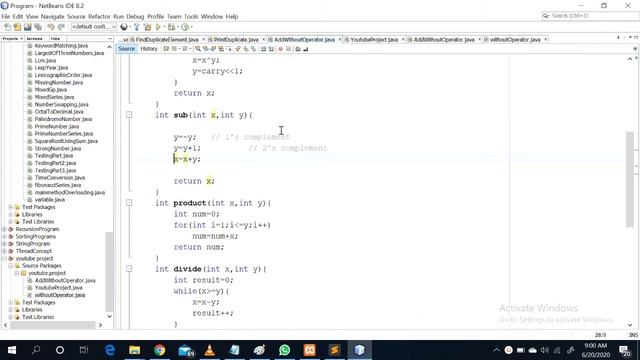Minimize the Projects panel group icon

click(x=110, y=39)
